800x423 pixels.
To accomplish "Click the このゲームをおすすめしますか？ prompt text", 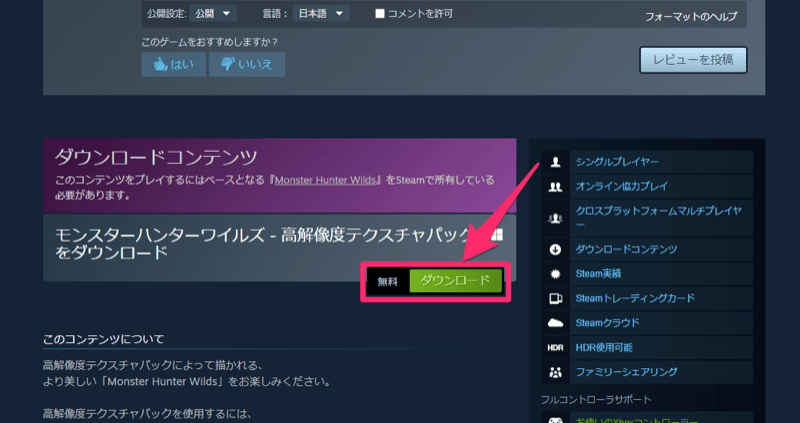I will tap(210, 42).
